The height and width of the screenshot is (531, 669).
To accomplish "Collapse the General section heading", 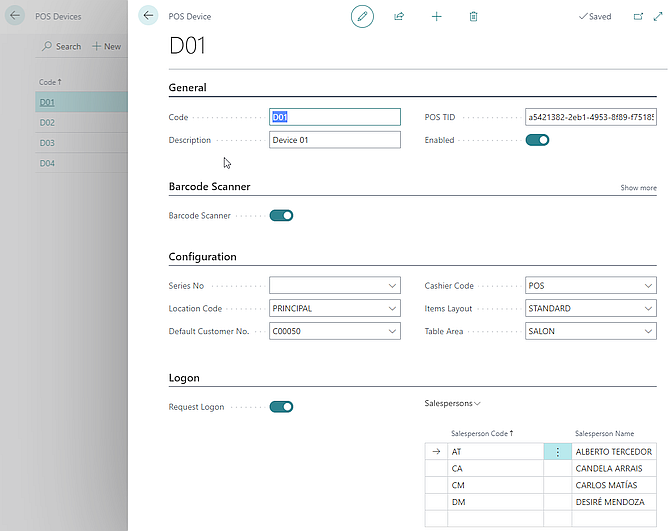I will click(x=187, y=87).
